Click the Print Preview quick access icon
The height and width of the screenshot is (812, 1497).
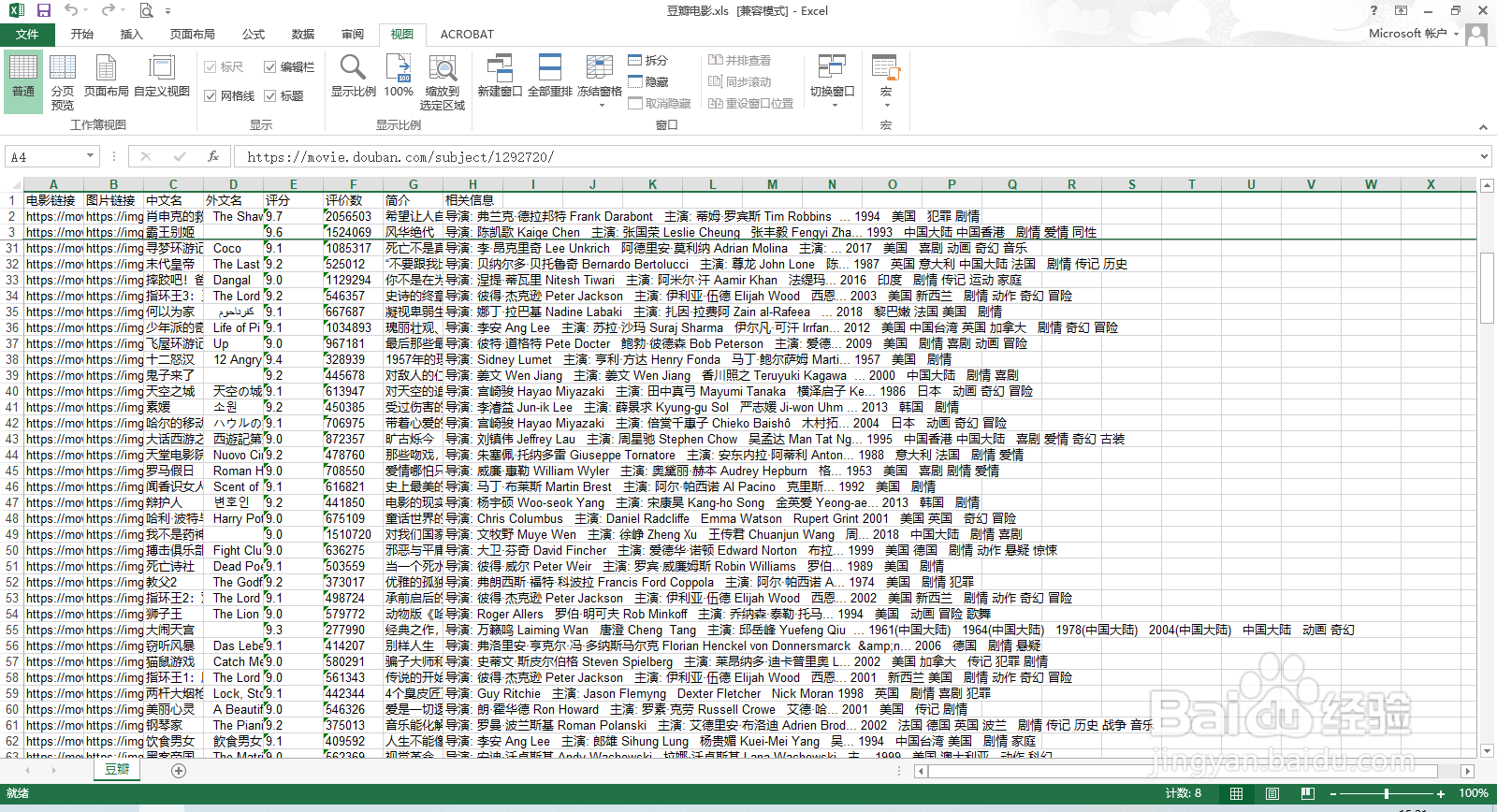point(146,10)
